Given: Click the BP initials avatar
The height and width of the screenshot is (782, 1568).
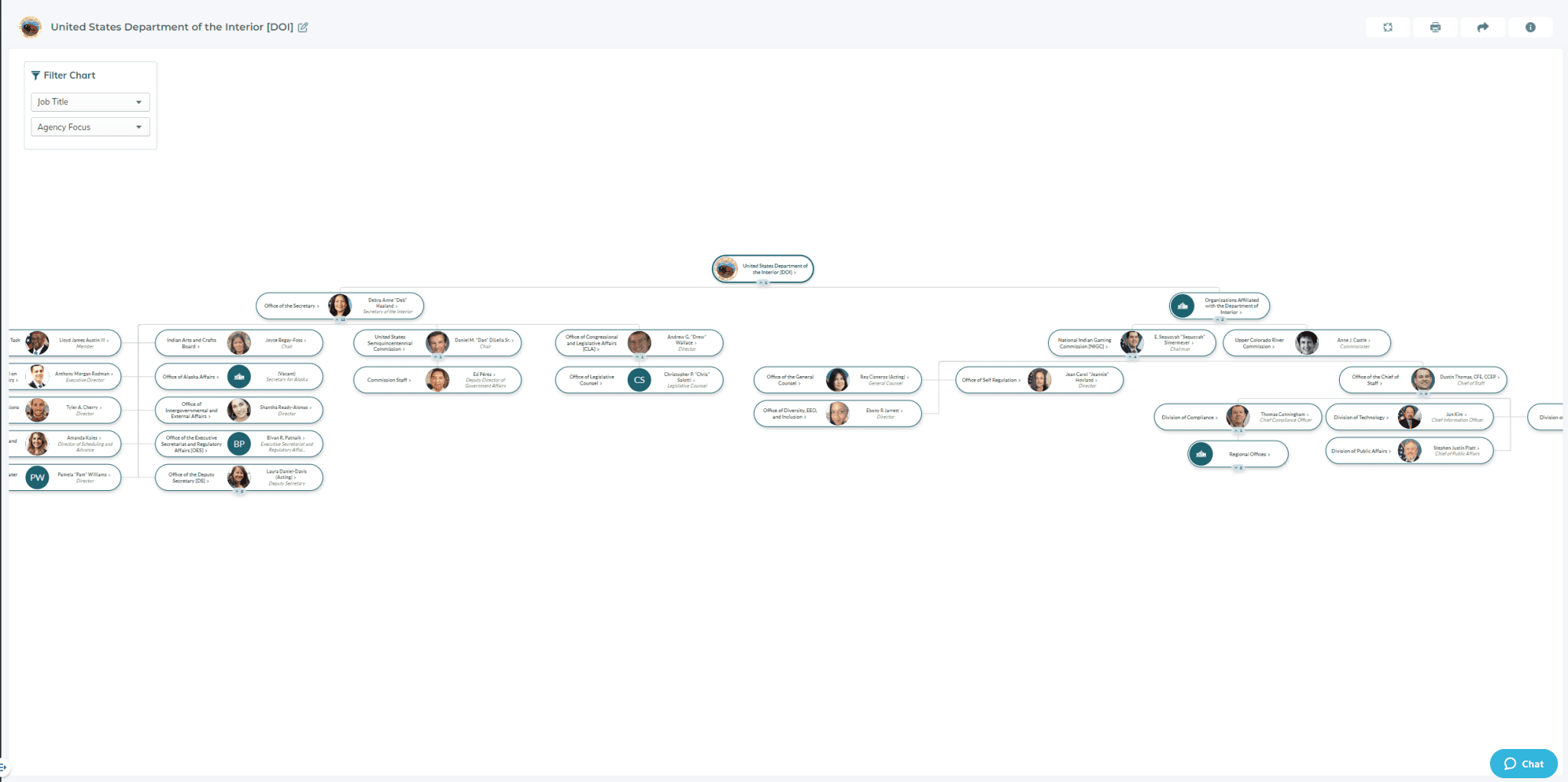Looking at the screenshot, I should (239, 443).
